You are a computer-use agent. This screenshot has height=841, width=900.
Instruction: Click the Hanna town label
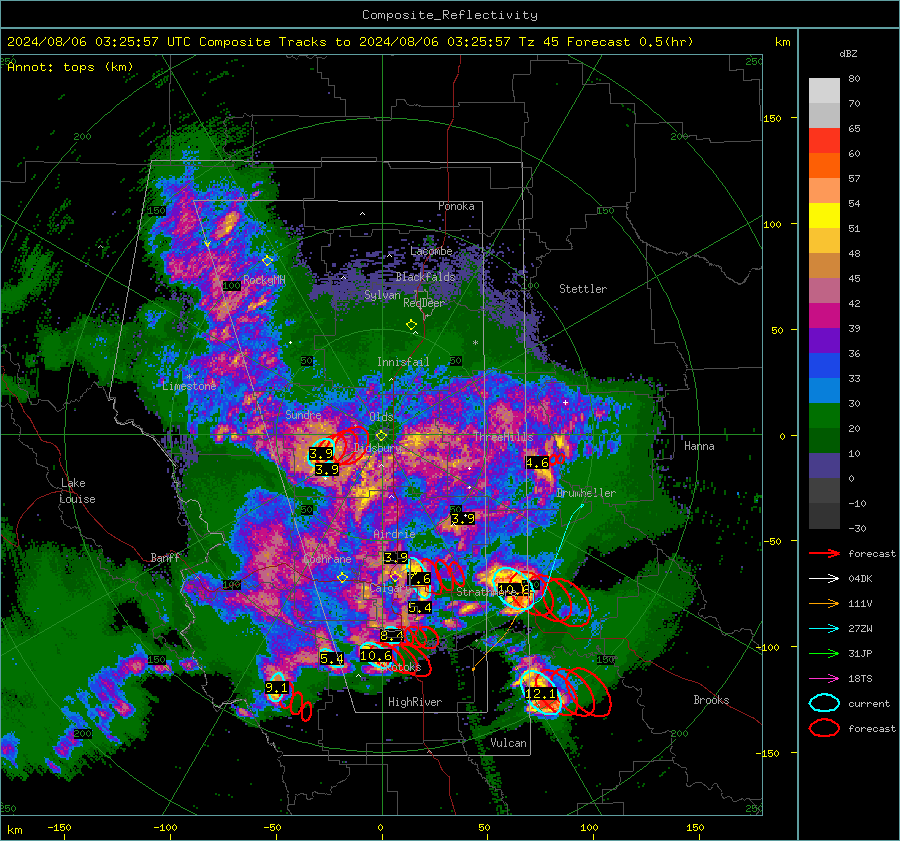[699, 446]
